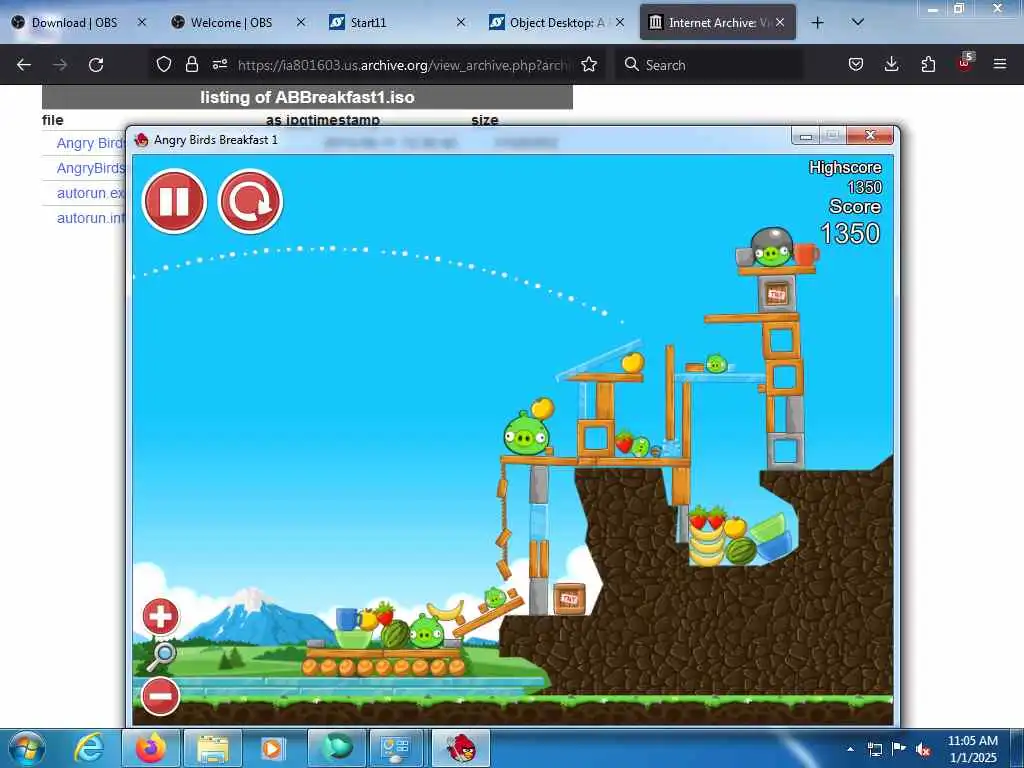1024x768 pixels.
Task: Switch to the Download | OBS tab
Action: point(77,23)
